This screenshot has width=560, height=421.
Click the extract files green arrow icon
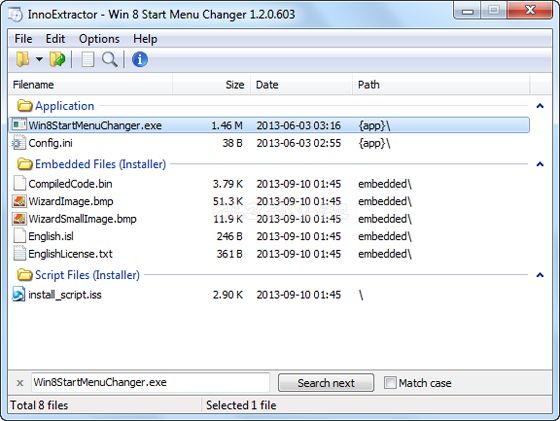[58, 59]
